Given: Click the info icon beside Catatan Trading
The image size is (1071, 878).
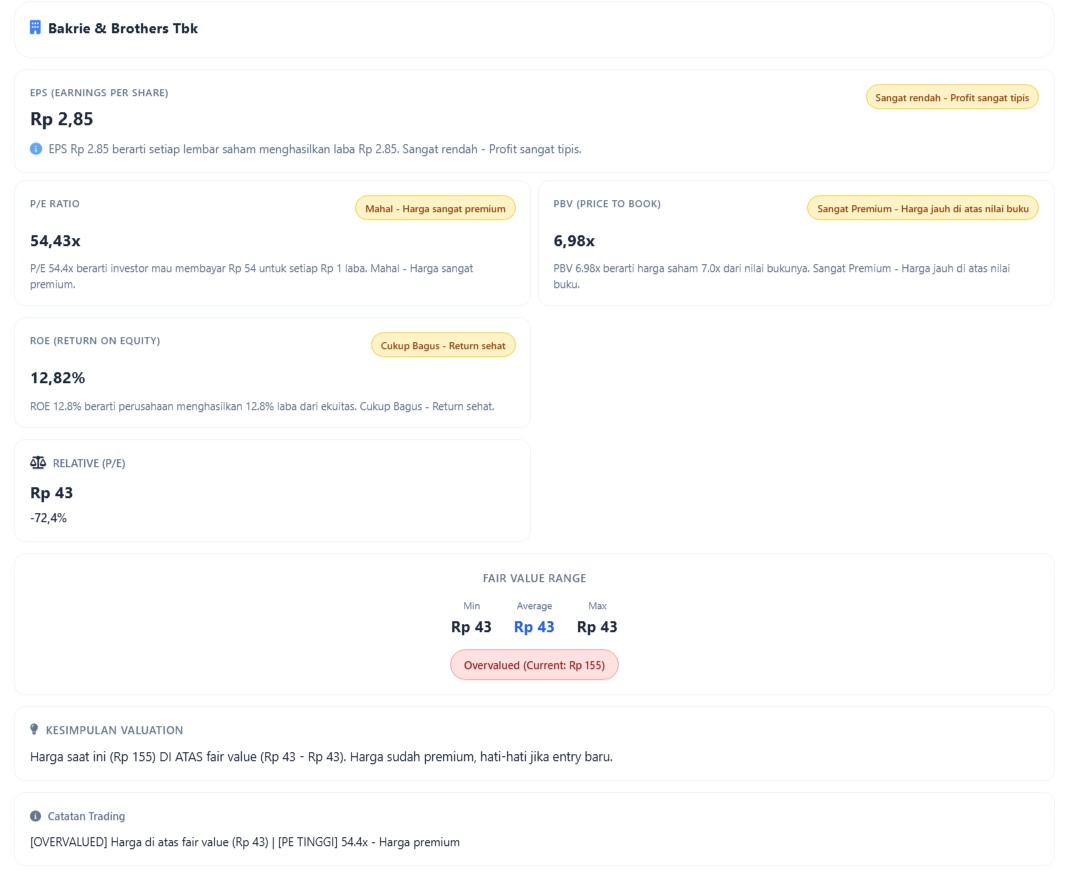Looking at the screenshot, I should pos(36,816).
